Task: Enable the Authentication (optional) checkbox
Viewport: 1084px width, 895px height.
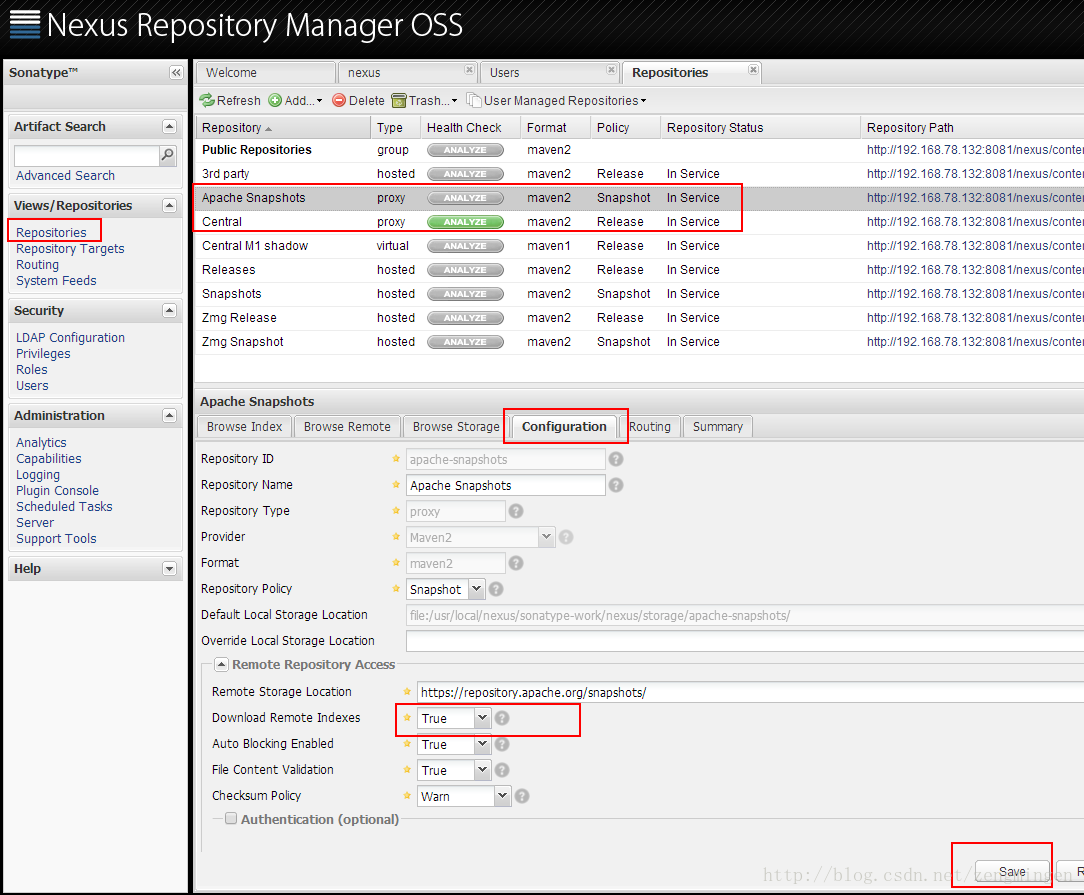Action: tap(231, 818)
